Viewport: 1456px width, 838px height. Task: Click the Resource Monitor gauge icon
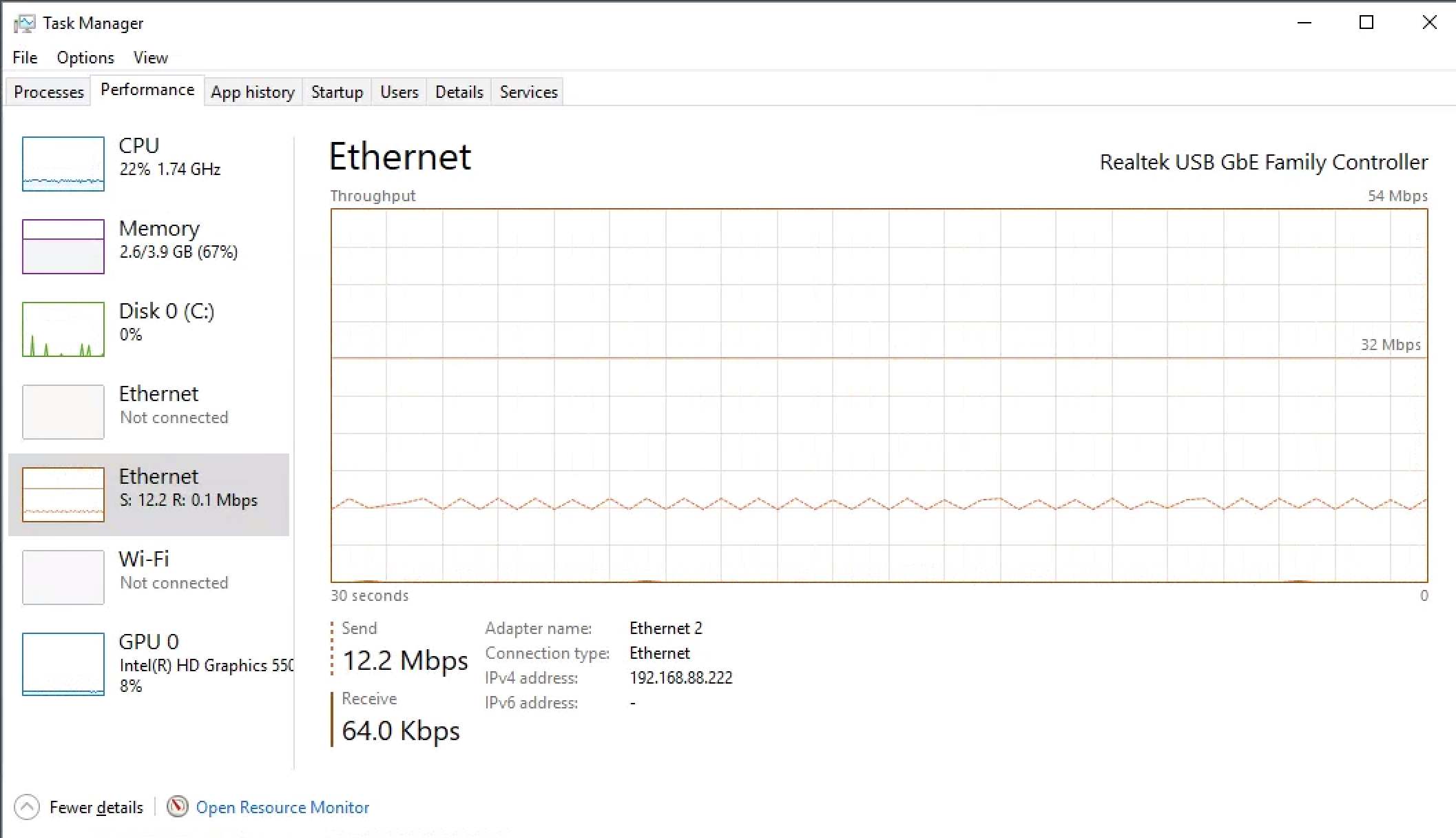[178, 806]
